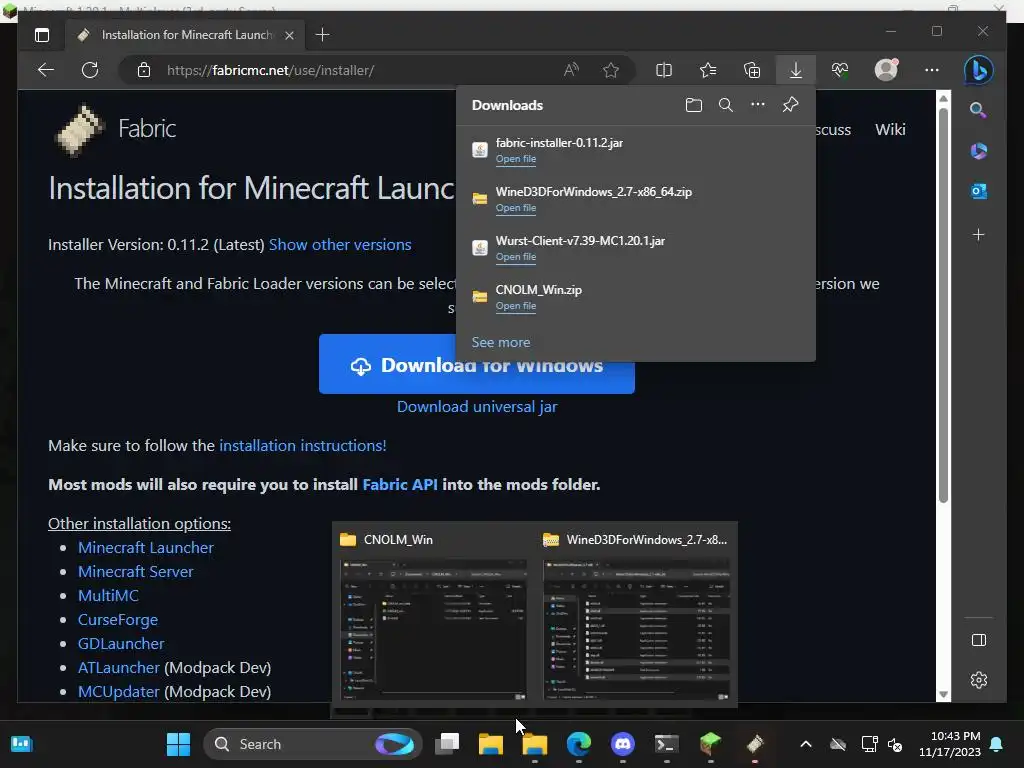Screen dimensions: 1024x768
Task: Open Discord from taskbar
Action: click(x=622, y=744)
